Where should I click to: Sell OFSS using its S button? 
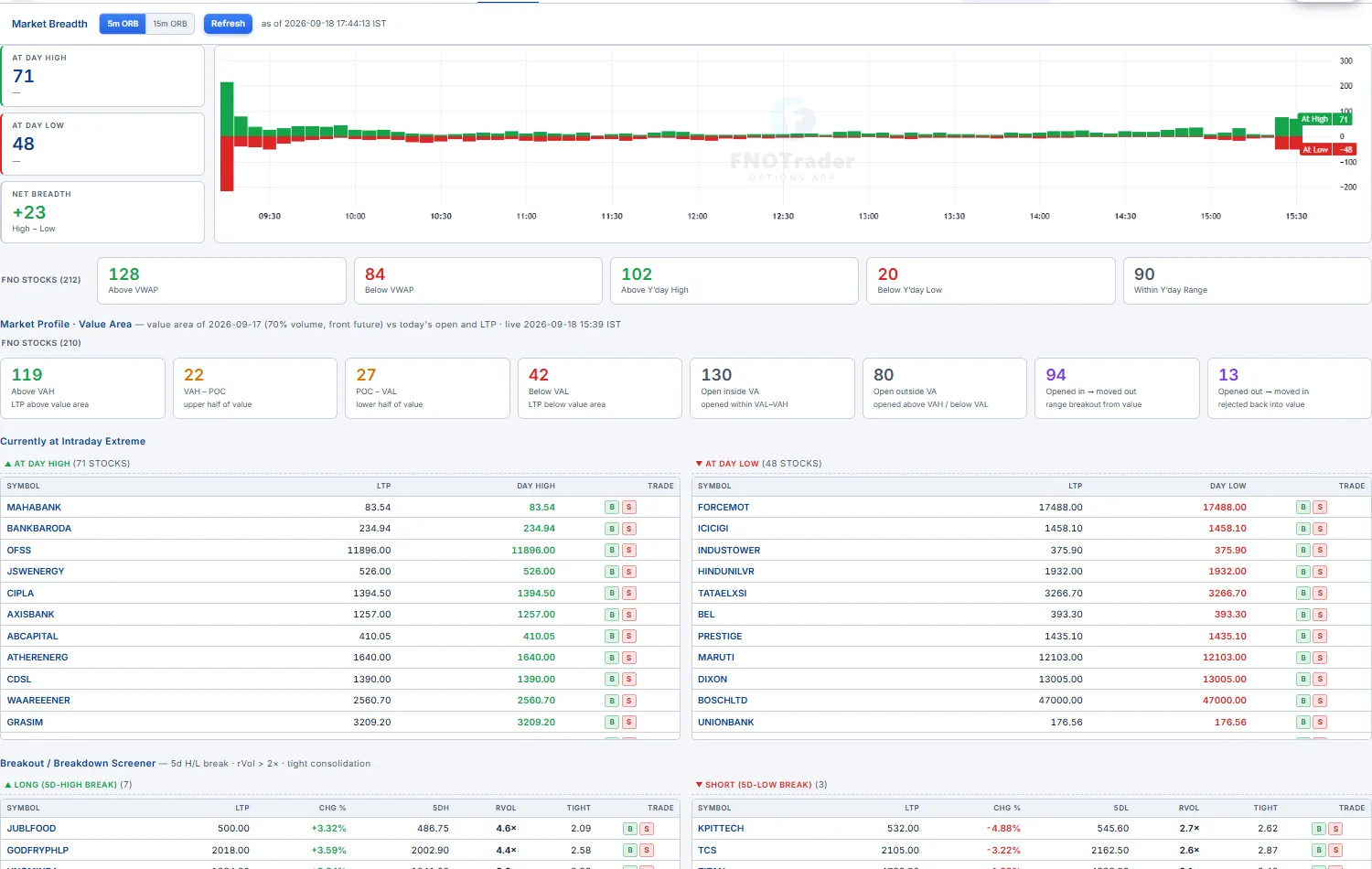[x=628, y=551]
